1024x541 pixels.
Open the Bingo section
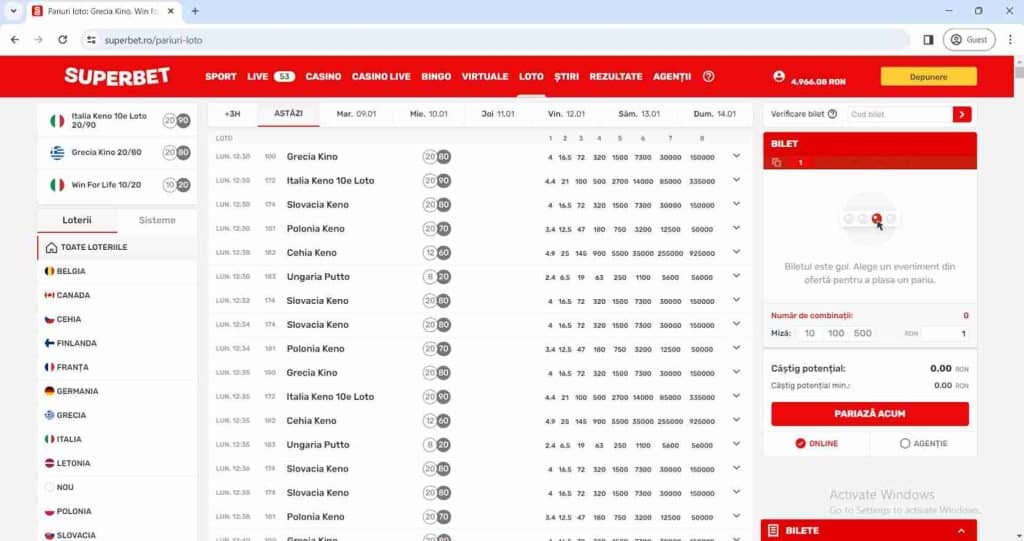436,76
